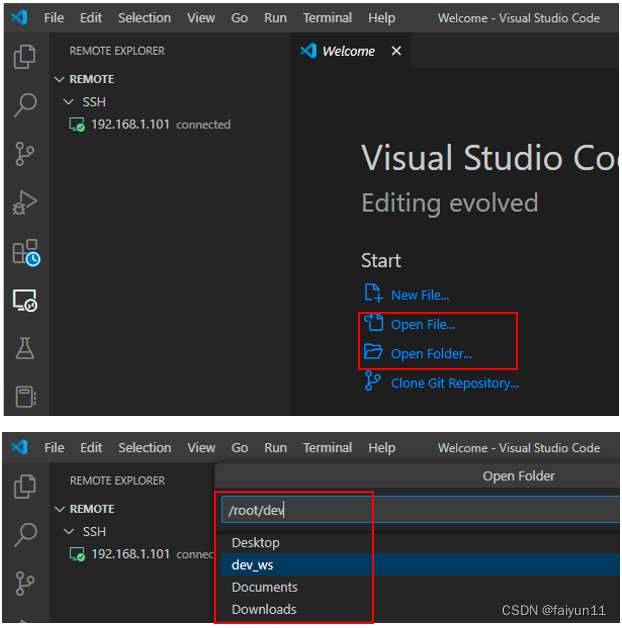Click Open File icon on Welcome page
This screenshot has height=628, width=622.
click(x=373, y=322)
